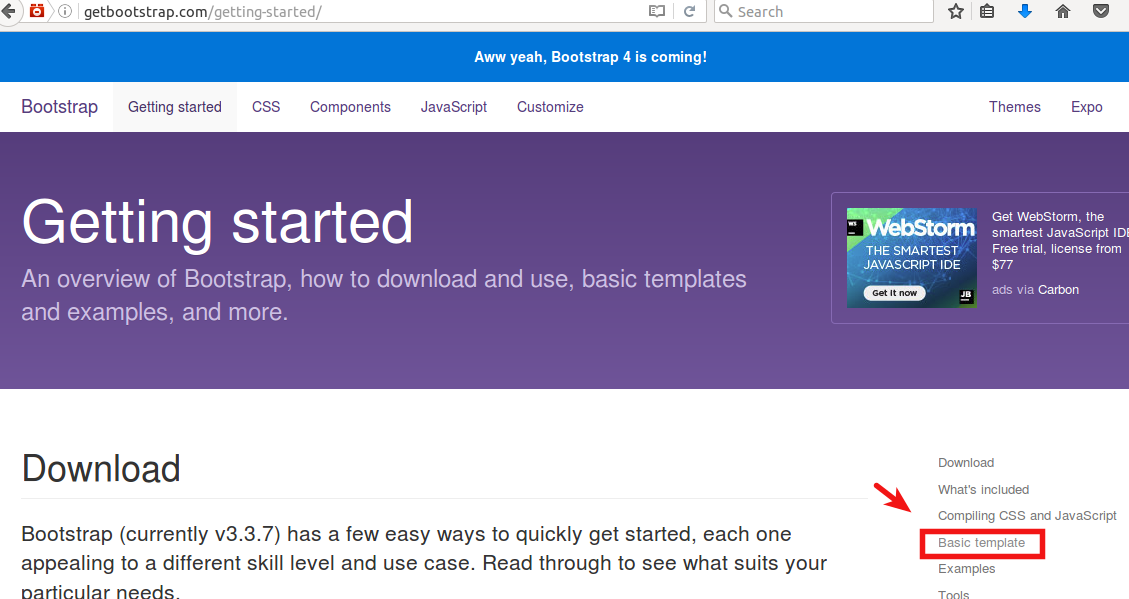Jump to Download in sidebar
Image resolution: width=1129 pixels, height=599 pixels.
click(x=966, y=463)
